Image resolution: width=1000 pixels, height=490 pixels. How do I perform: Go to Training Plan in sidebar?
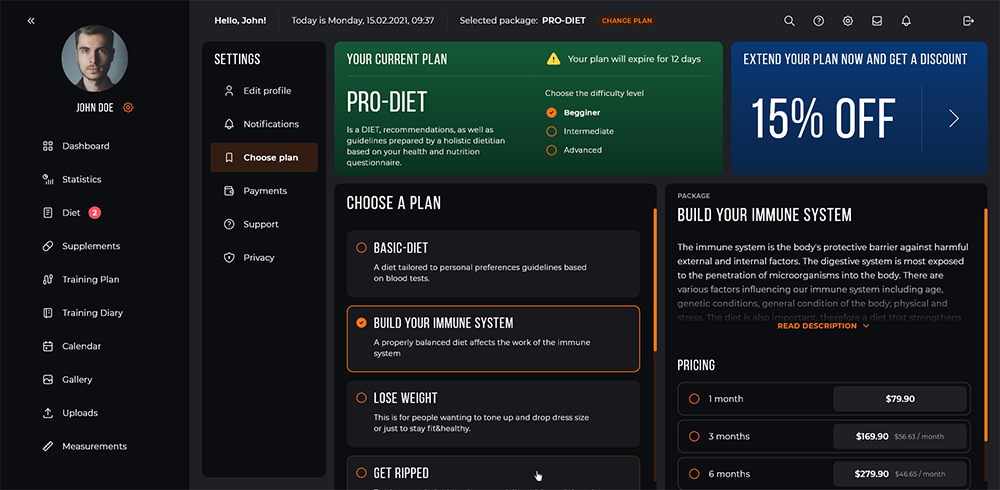[90, 279]
